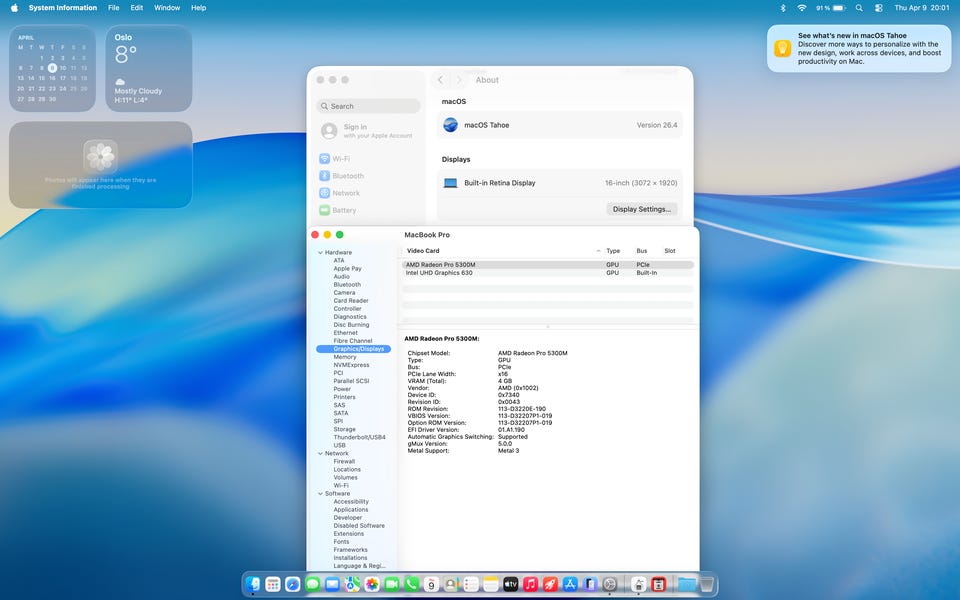Select Network in System Settings sidebar
Image resolution: width=960 pixels, height=600 pixels.
pyautogui.click(x=339, y=193)
